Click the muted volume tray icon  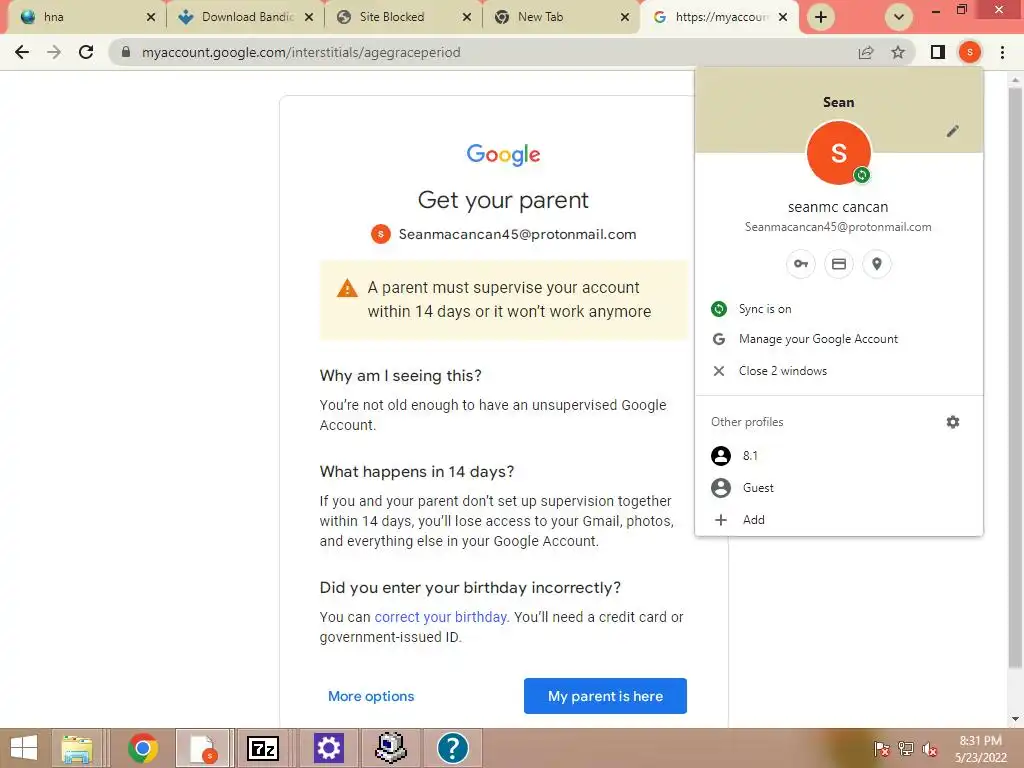point(930,748)
